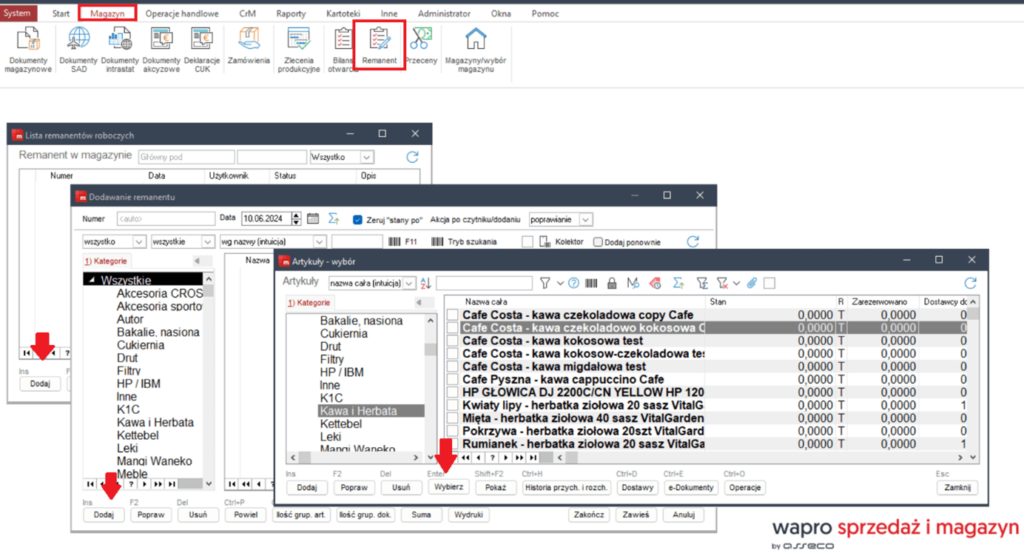
Task: Click the Zlecenia produkcyjne icon
Action: (297, 40)
